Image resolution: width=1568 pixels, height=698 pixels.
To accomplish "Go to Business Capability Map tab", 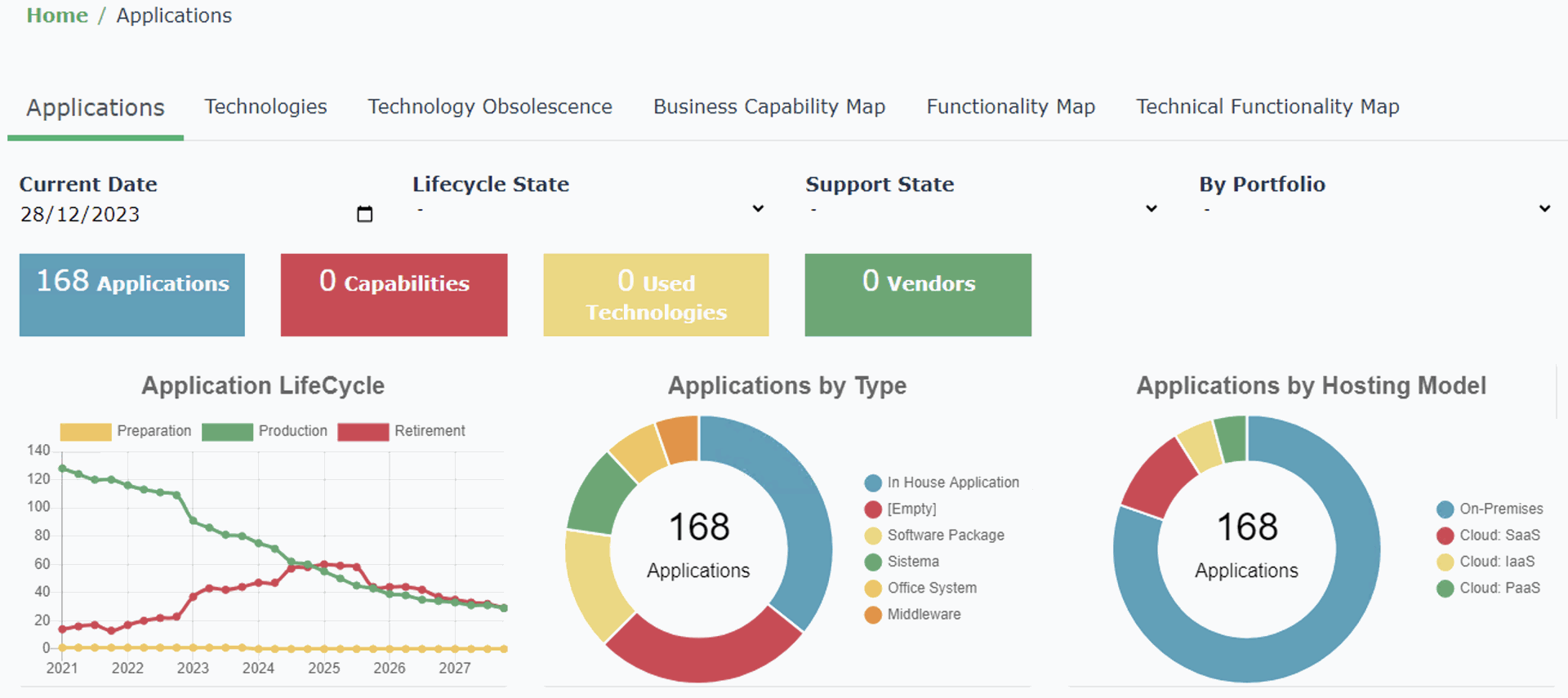I will (769, 107).
